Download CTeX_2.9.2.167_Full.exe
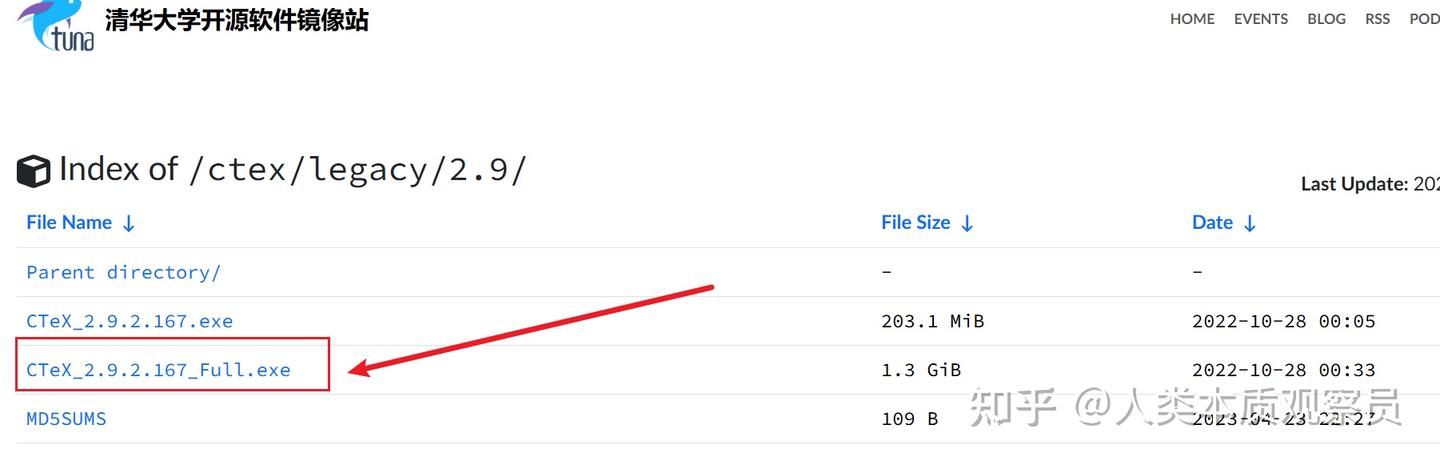Image resolution: width=1440 pixels, height=465 pixels. pyautogui.click(x=158, y=370)
